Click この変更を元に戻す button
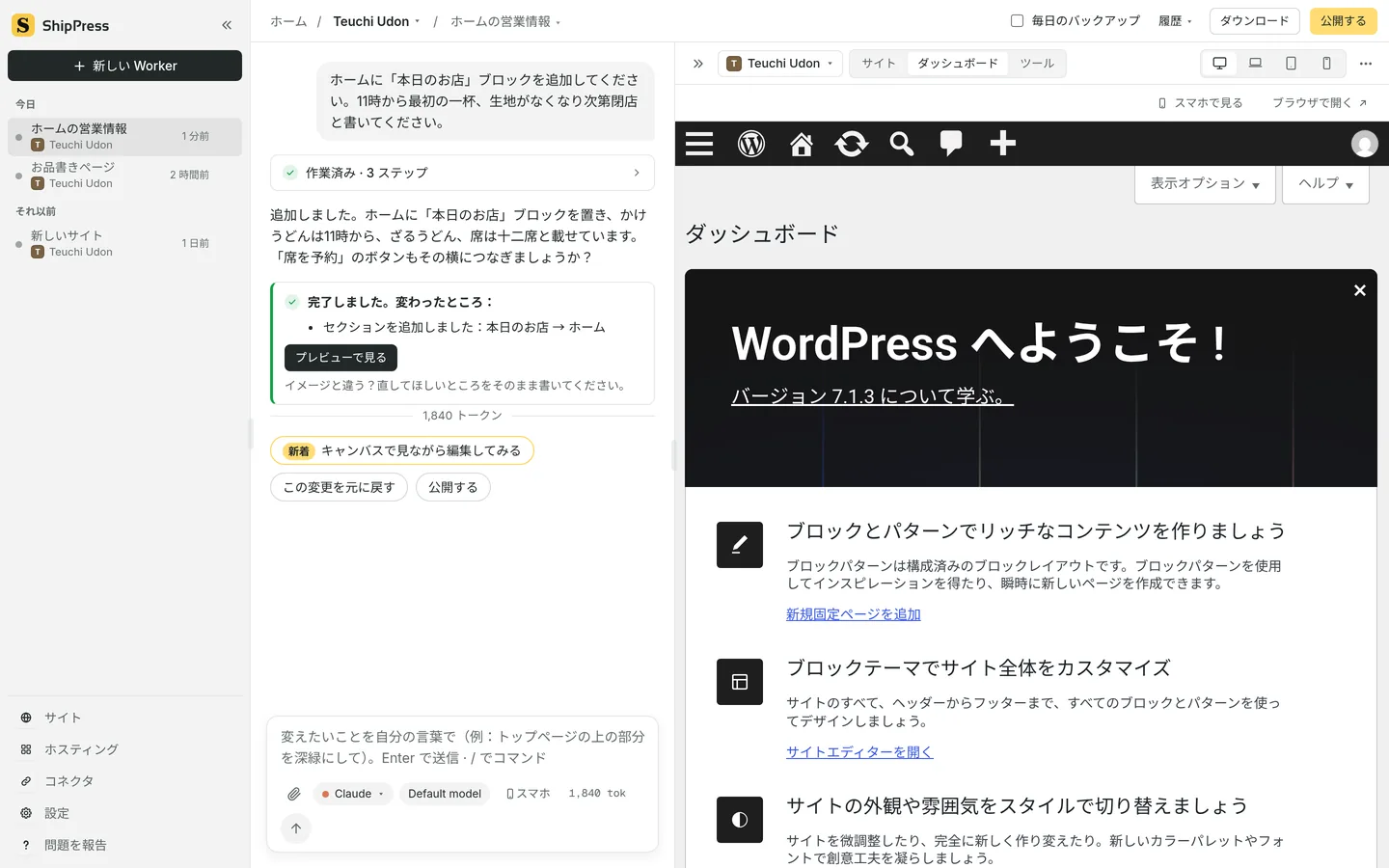Screen dimensions: 1389x868 [339, 488]
